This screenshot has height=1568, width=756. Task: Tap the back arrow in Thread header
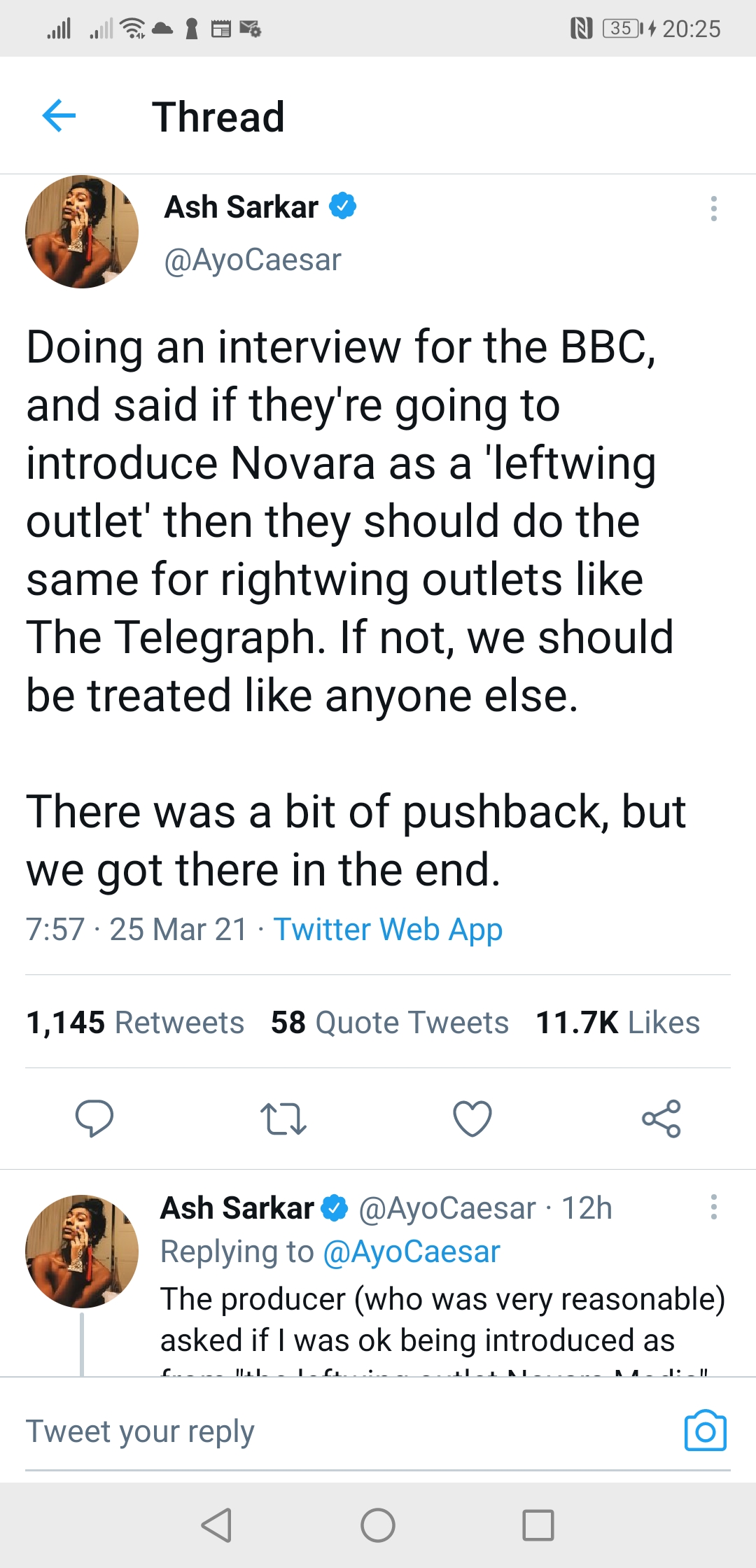pyautogui.click(x=59, y=115)
